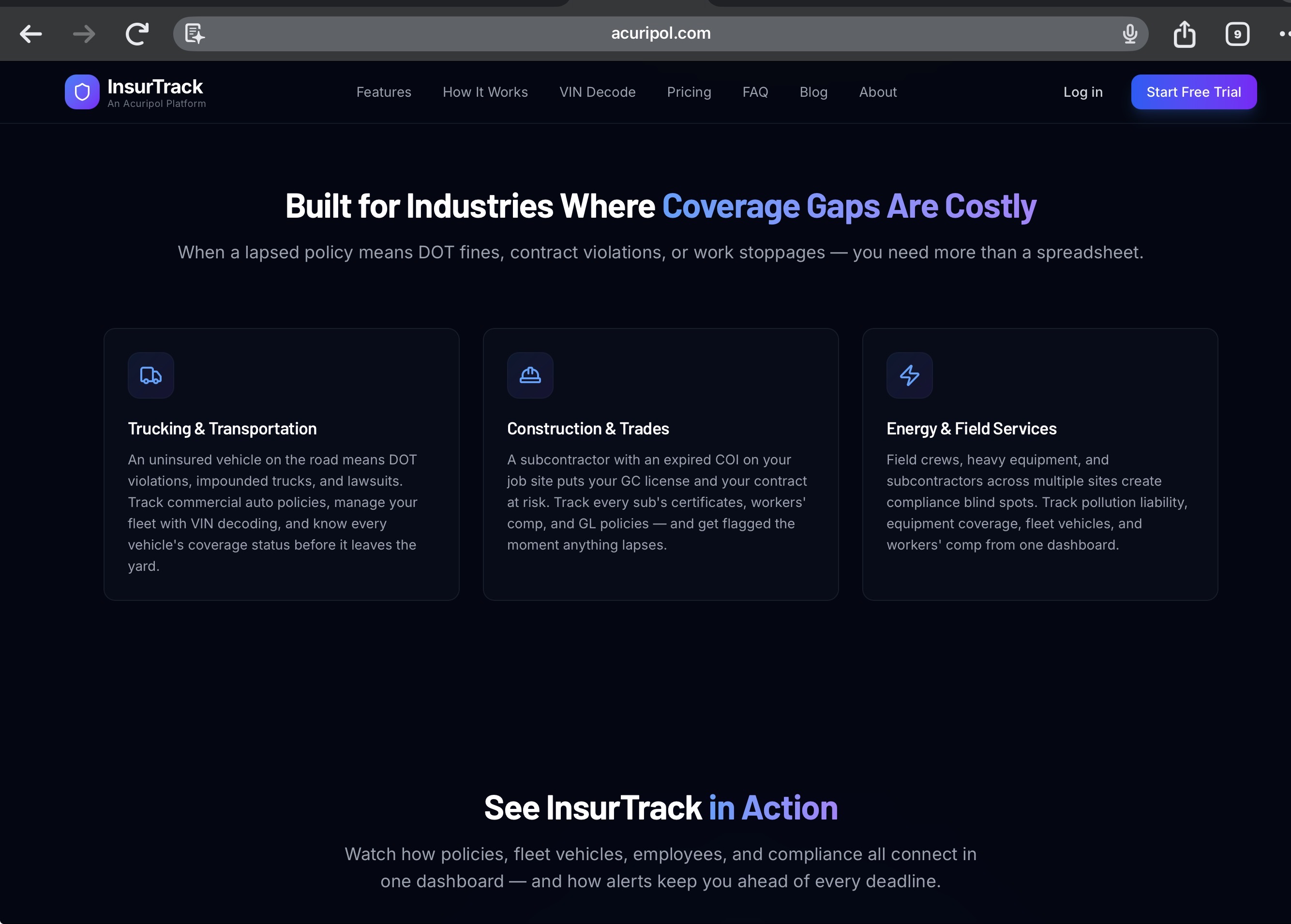Open the share sheet icon
Screen dimensions: 1291x924
click(1184, 34)
